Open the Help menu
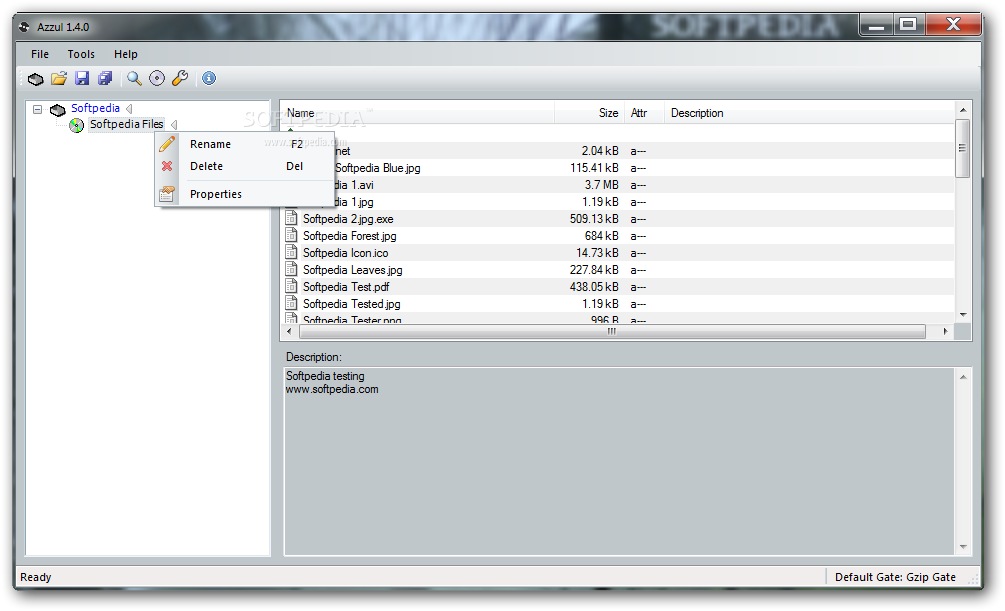This screenshot has height=611, width=1005. [x=126, y=54]
